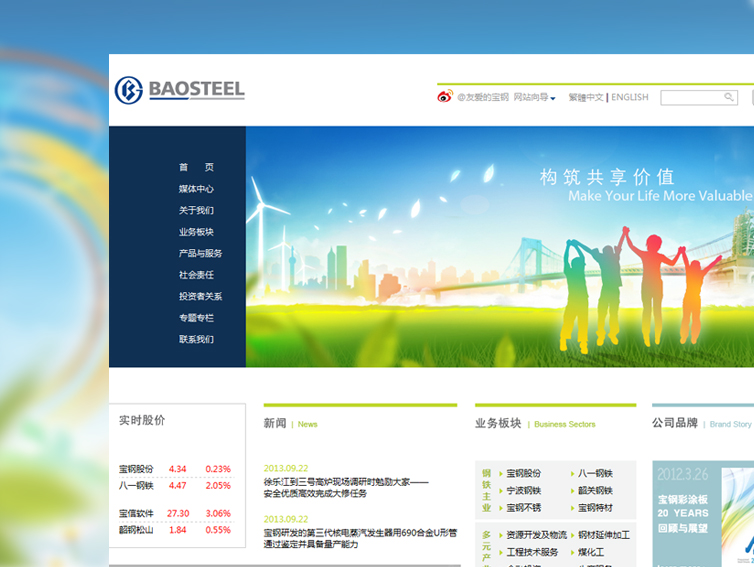
Task: Open 媒体中心 menu item
Action: pos(196,189)
